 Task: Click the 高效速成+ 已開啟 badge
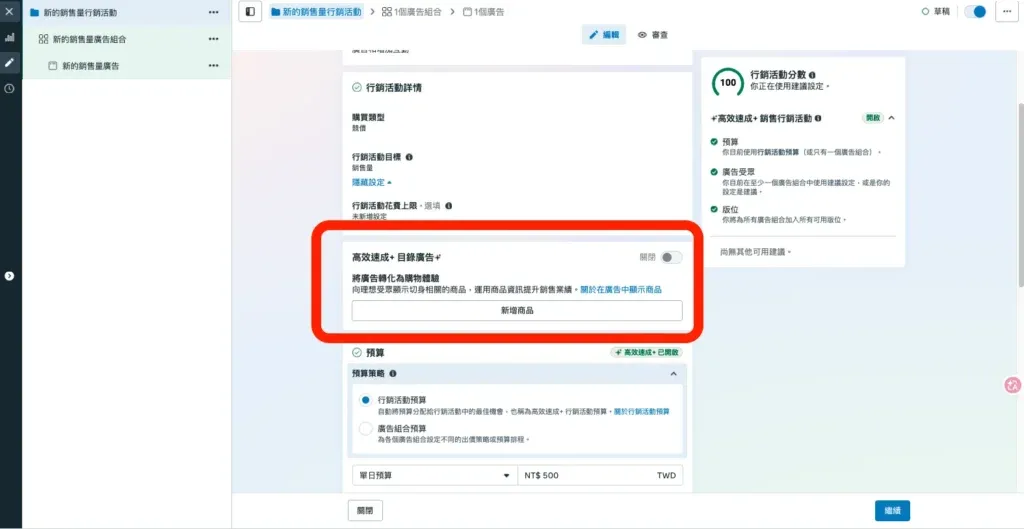coord(647,353)
